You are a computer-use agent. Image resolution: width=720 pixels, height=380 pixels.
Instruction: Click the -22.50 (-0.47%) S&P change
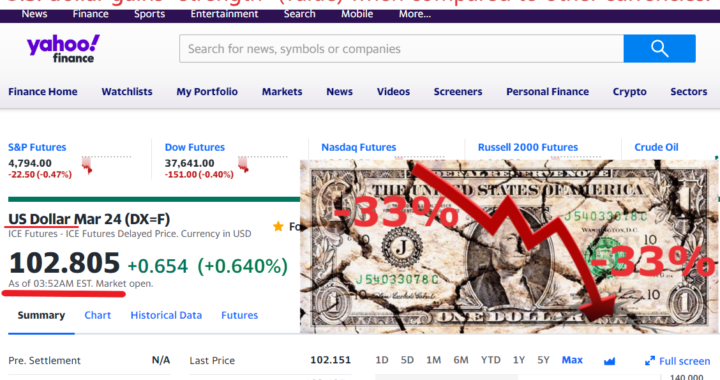(40, 175)
